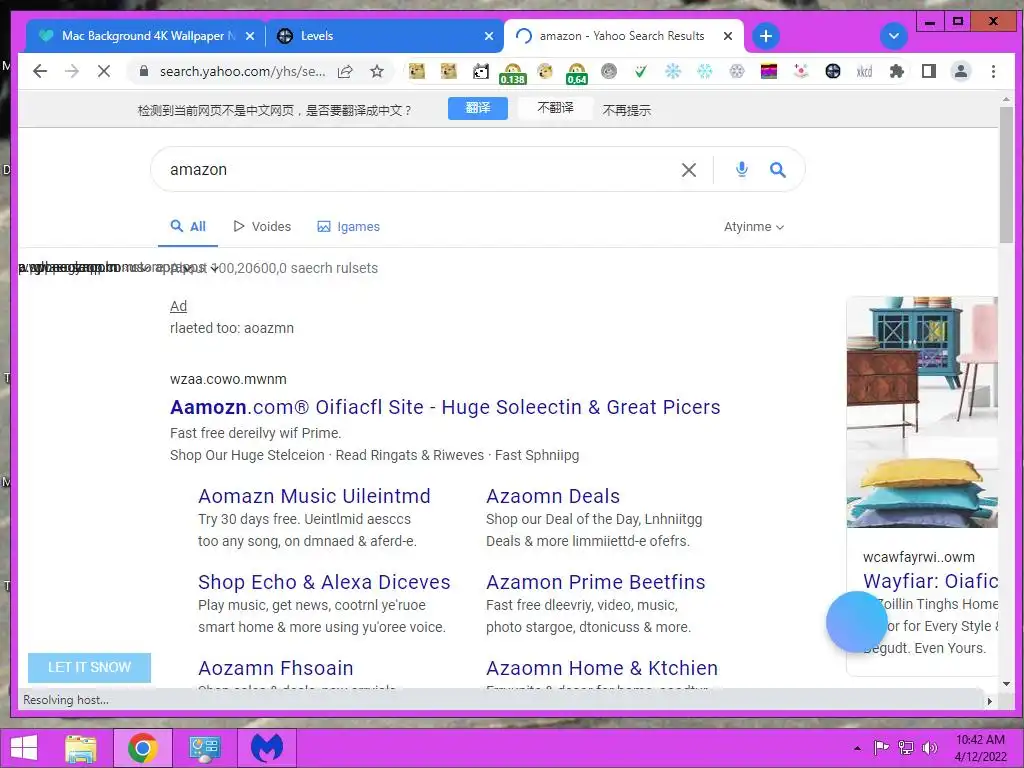Open Azaomn Deals link
1024x768 pixels.
pos(552,496)
